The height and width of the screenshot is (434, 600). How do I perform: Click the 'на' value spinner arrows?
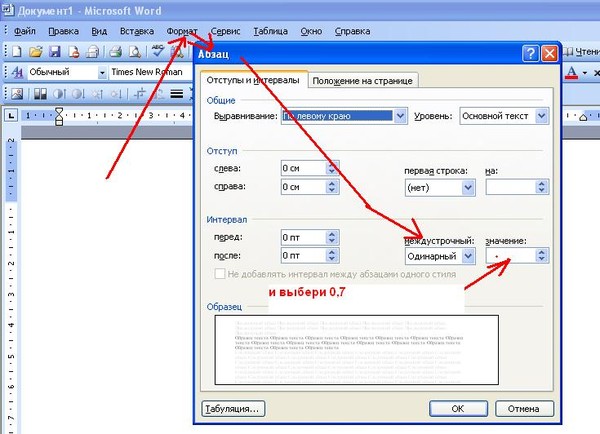click(541, 187)
